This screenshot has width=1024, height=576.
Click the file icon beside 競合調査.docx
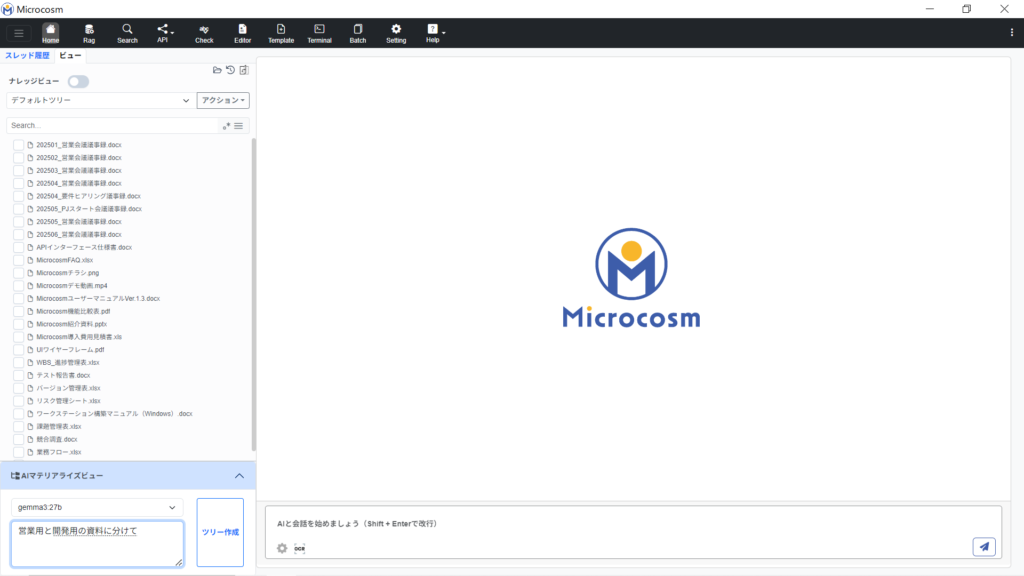pos(30,440)
